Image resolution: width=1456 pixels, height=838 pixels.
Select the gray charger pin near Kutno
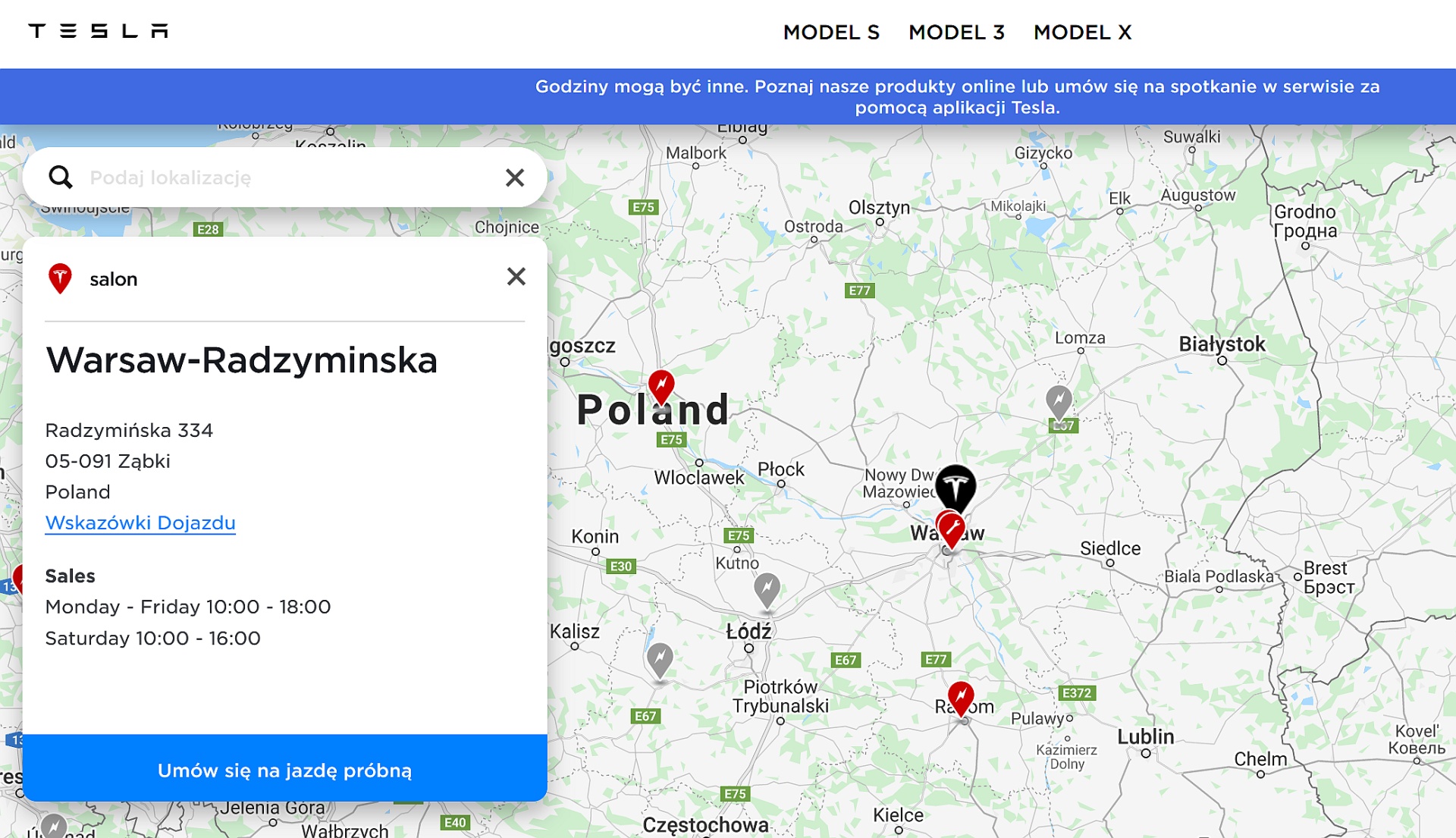(767, 590)
